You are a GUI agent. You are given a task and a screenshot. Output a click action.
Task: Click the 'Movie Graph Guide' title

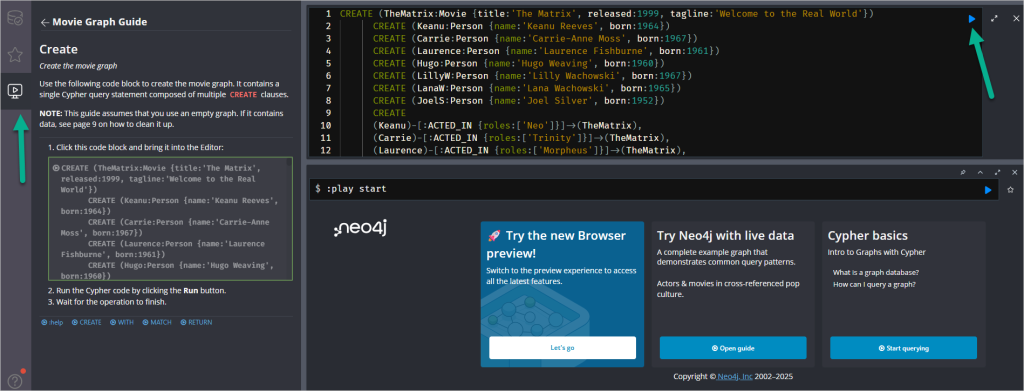[x=99, y=22]
